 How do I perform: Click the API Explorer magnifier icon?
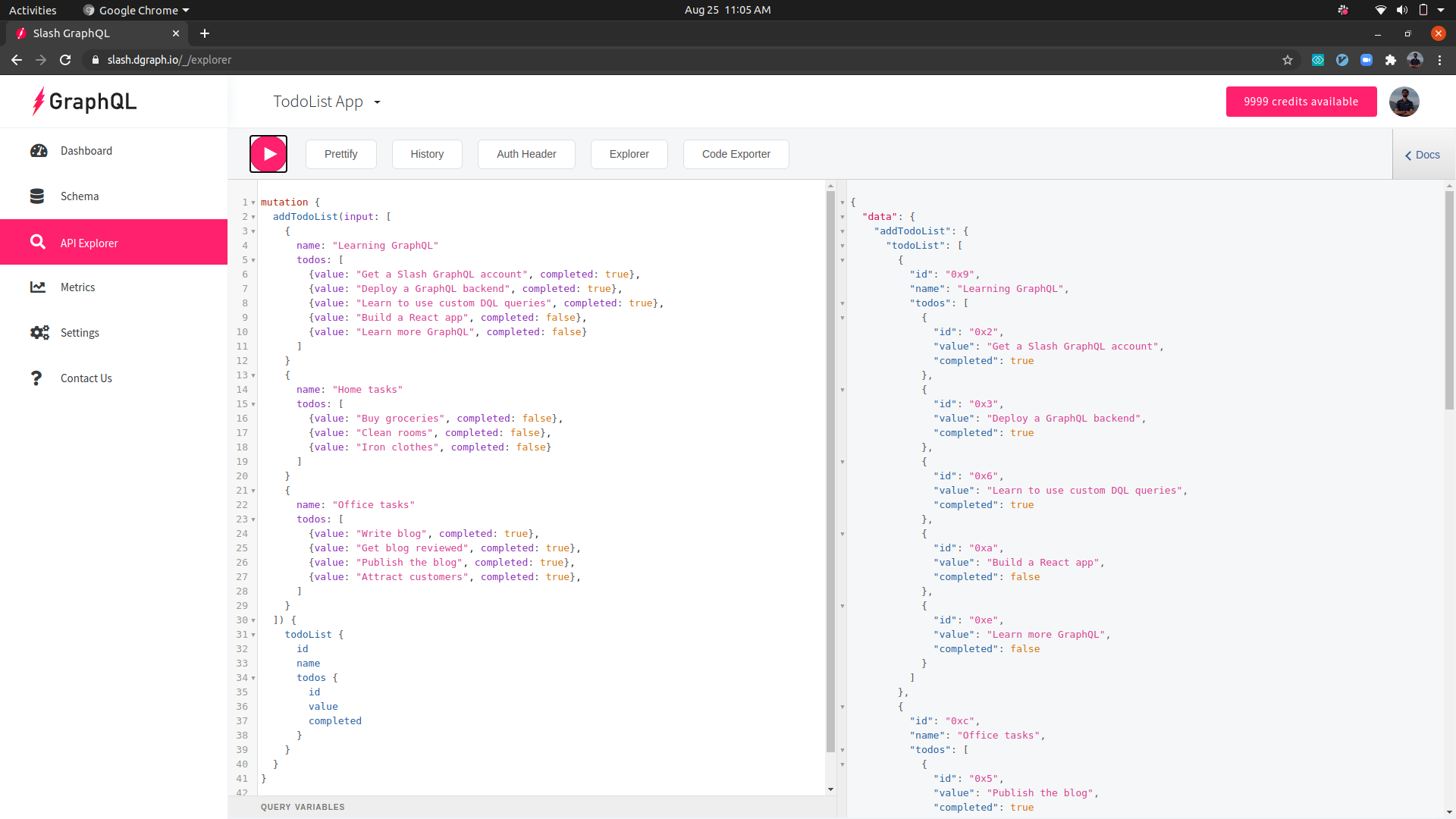pyautogui.click(x=38, y=242)
